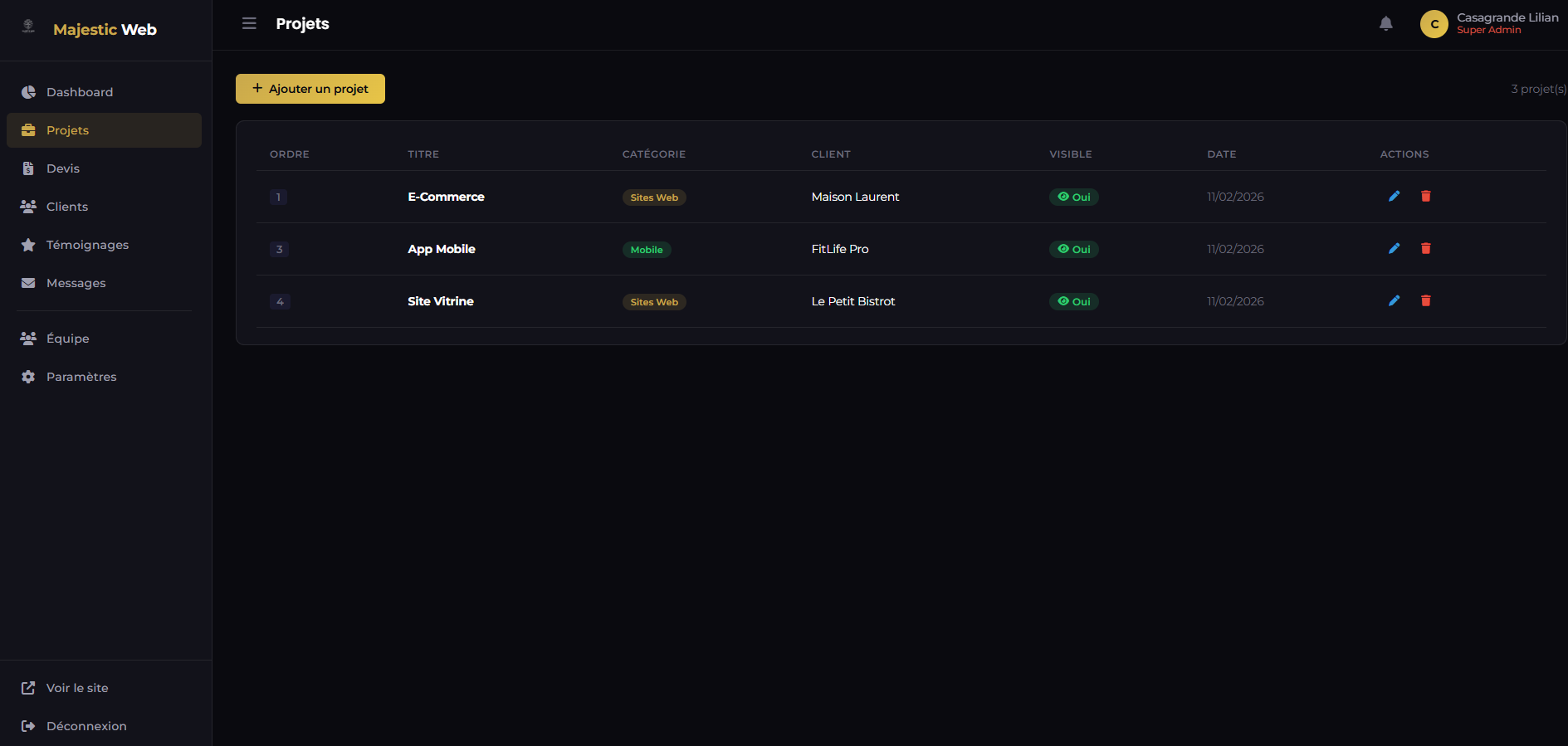Delete the Site Vitrine project
The height and width of the screenshot is (746, 1568).
(1425, 301)
